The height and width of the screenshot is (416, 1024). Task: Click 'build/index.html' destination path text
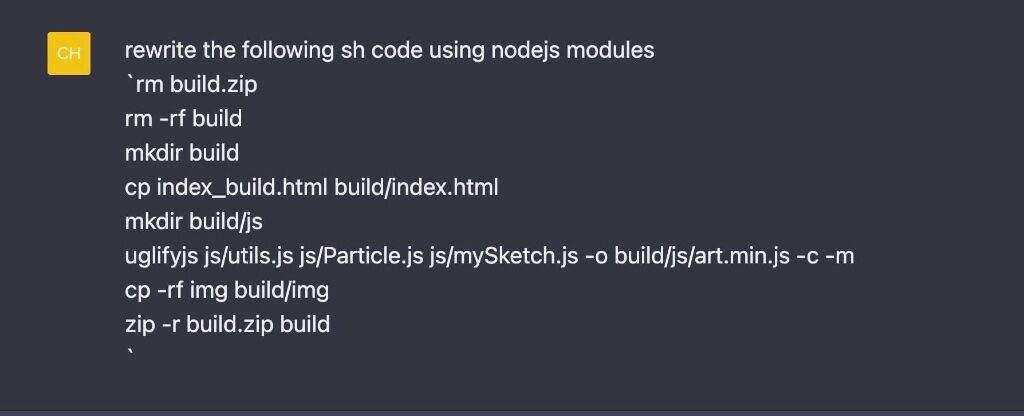416,188
